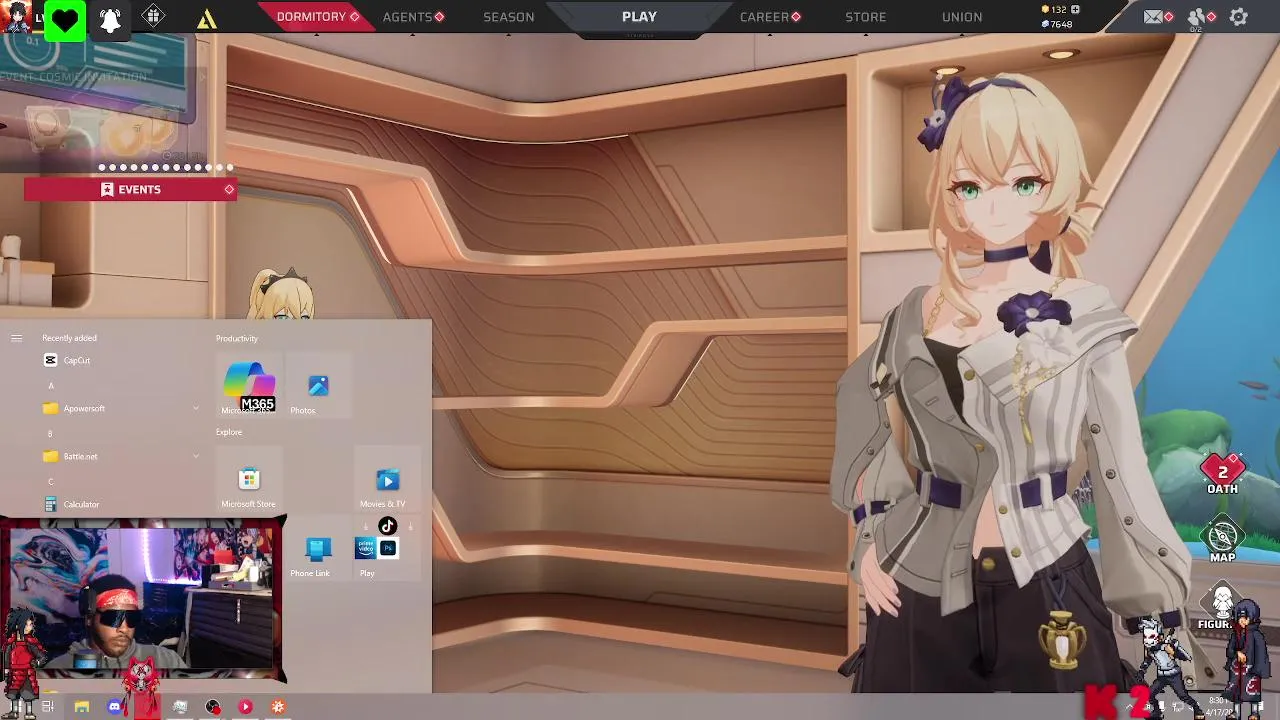
Task: Open the Microsoft 365 tile
Action: click(249, 387)
